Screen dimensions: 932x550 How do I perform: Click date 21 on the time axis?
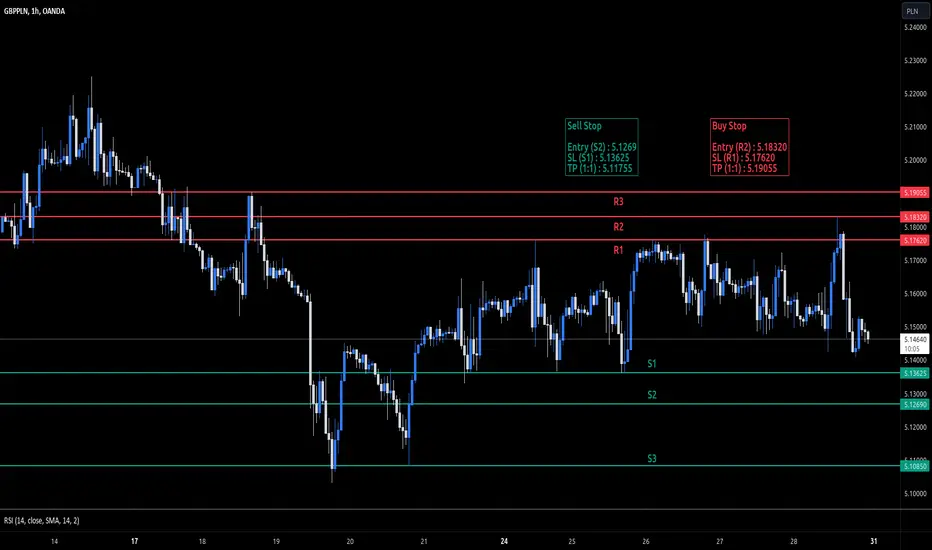tap(424, 541)
